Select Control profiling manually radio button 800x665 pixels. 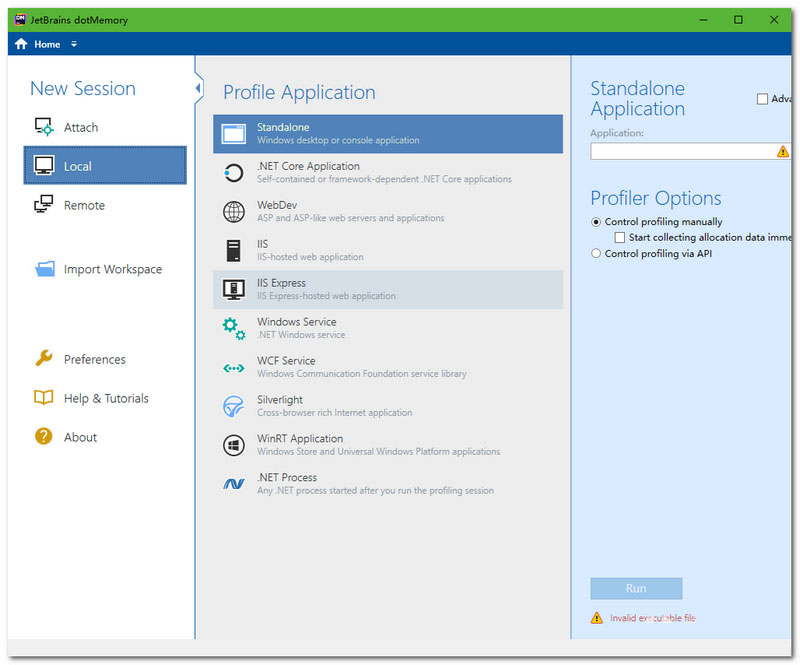[x=596, y=222]
